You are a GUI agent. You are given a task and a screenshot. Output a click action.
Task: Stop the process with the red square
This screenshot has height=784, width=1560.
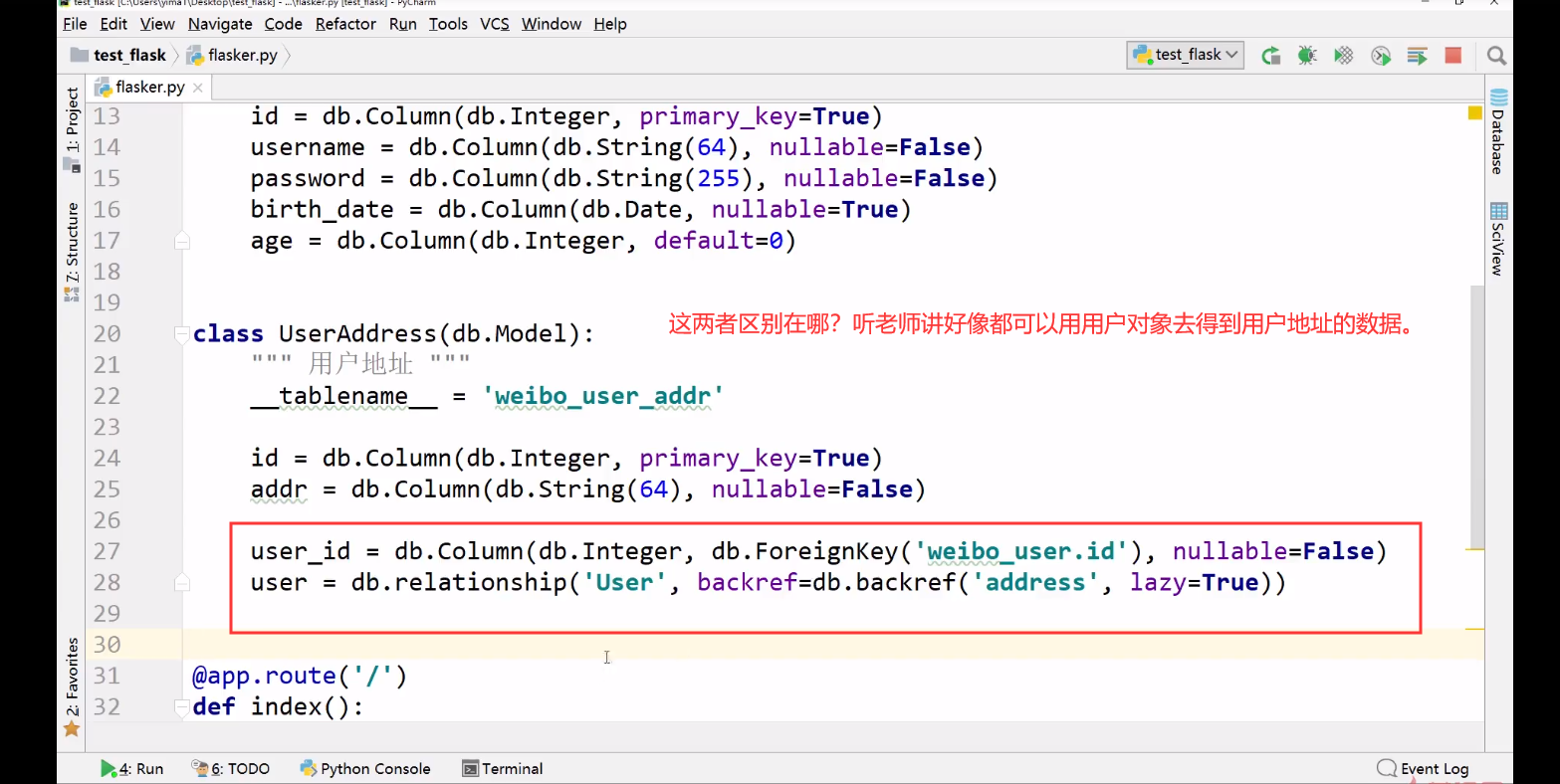click(x=1453, y=56)
